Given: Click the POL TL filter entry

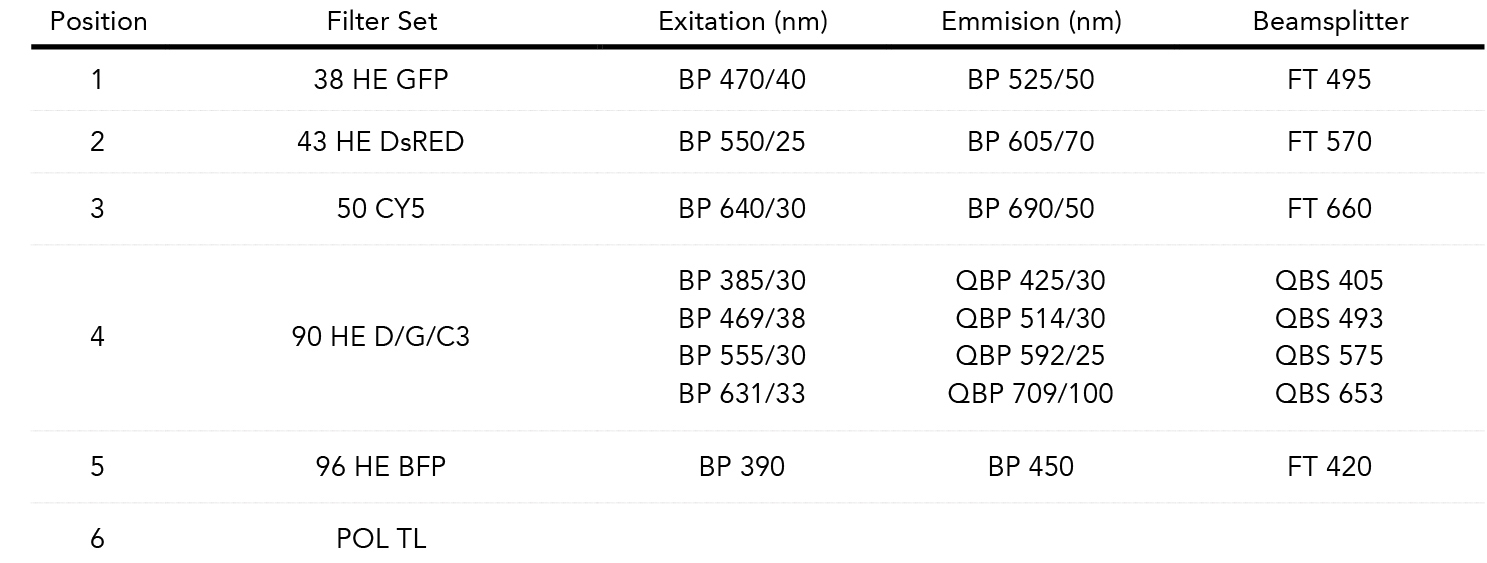Looking at the screenshot, I should [x=381, y=539].
